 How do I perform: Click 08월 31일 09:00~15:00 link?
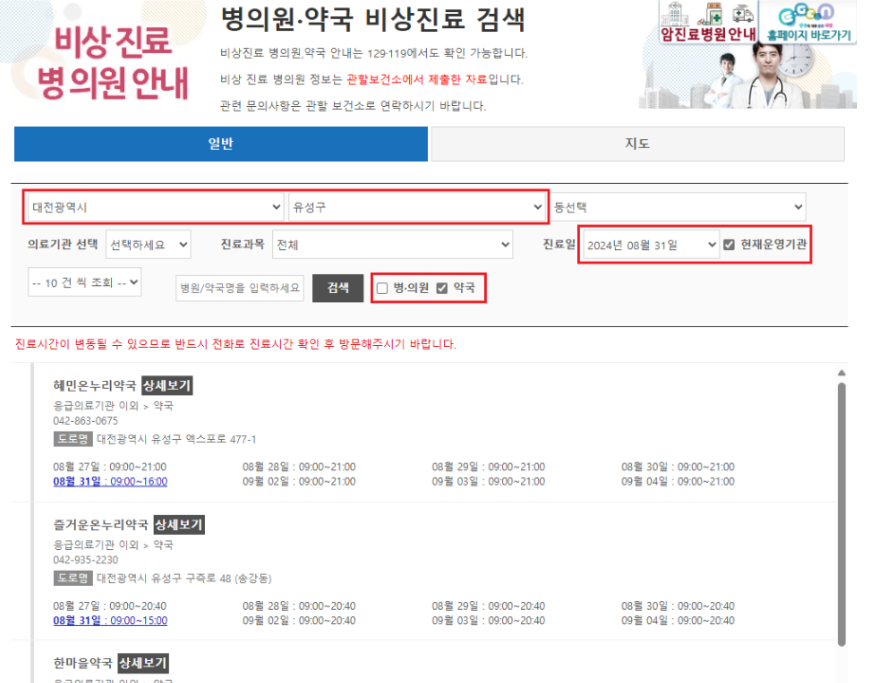click(x=110, y=620)
